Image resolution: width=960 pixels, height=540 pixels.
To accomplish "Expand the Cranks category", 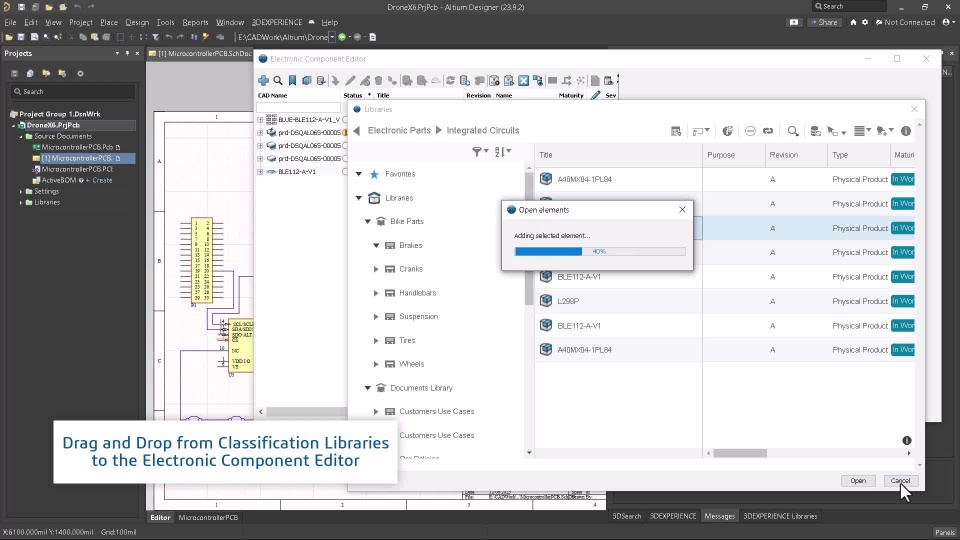I will 376,269.
